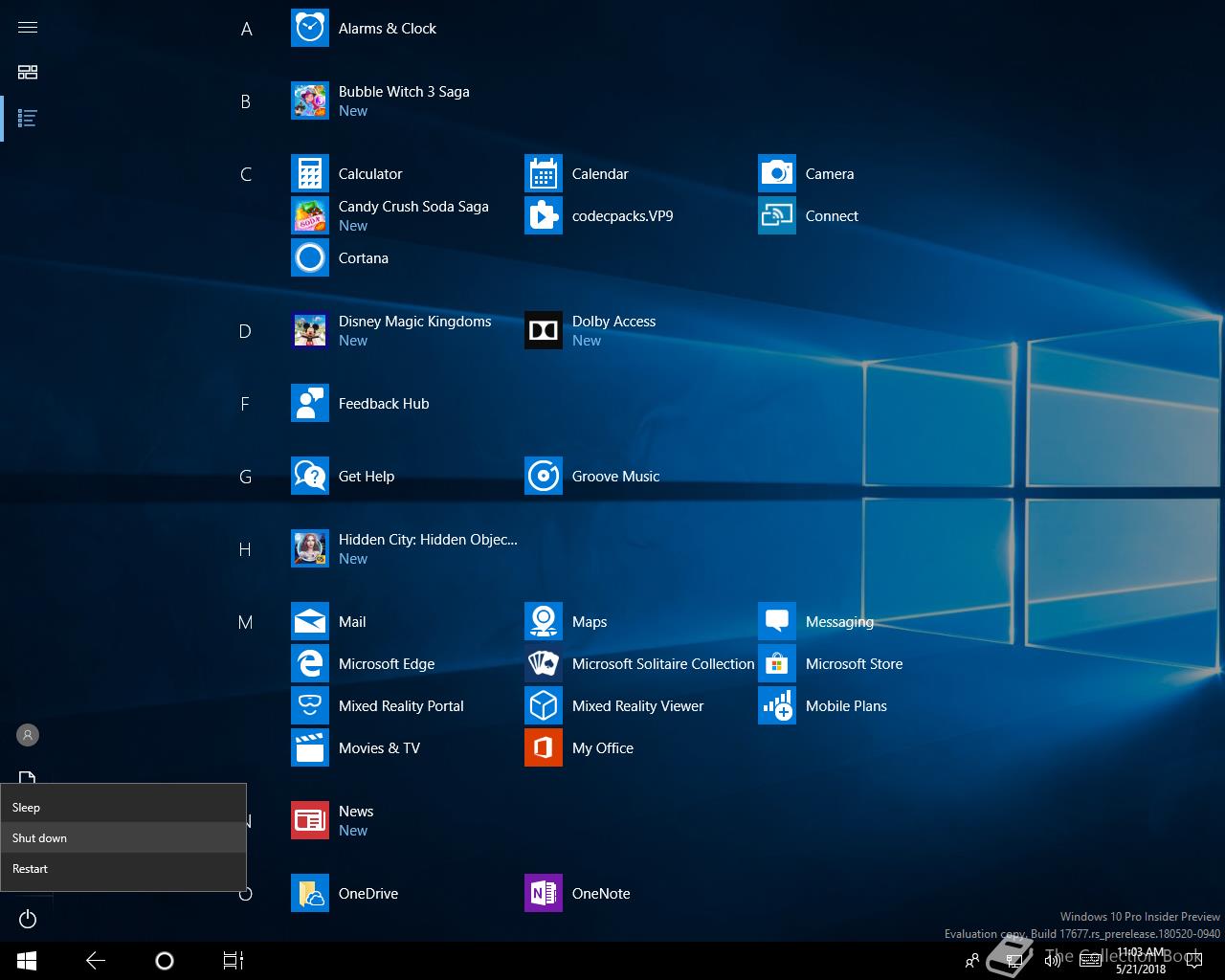1225x980 pixels.
Task: Open the Camera app icon
Action: point(776,174)
